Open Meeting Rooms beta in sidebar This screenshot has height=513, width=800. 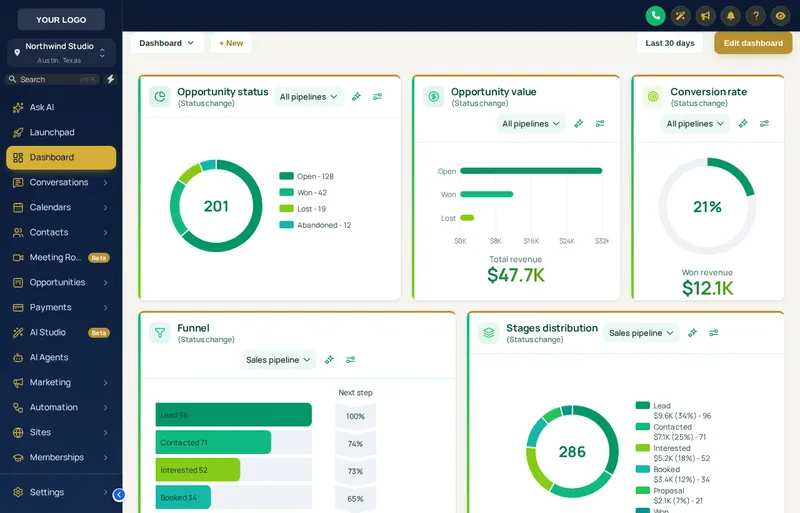point(61,257)
